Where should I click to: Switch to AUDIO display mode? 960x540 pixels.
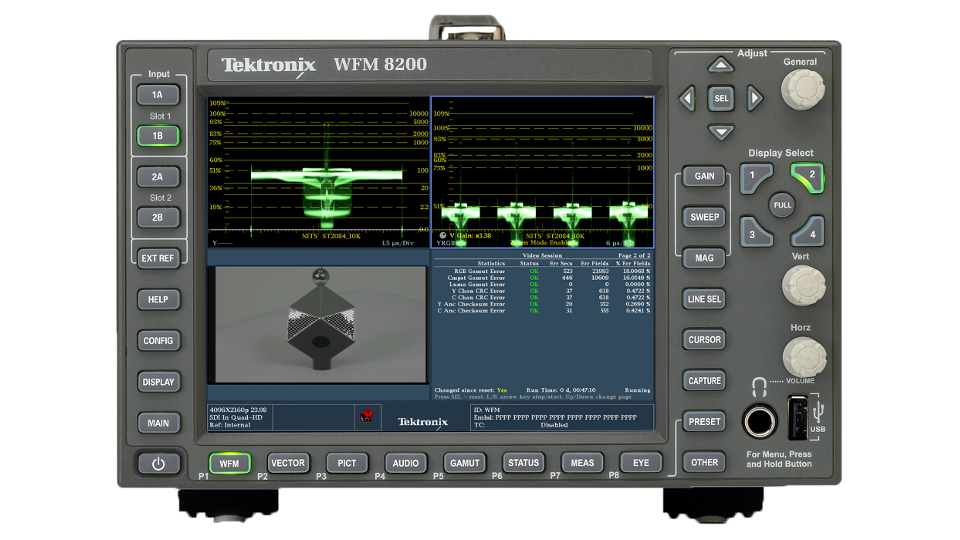[405, 463]
